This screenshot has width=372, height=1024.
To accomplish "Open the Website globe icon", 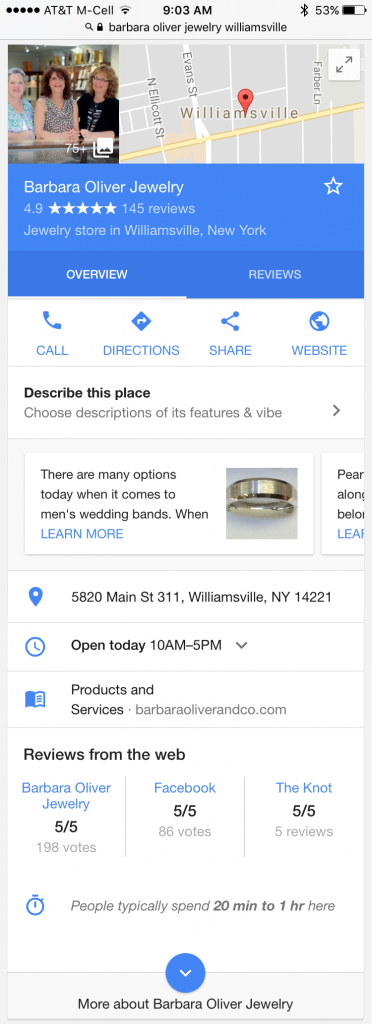I will (319, 321).
